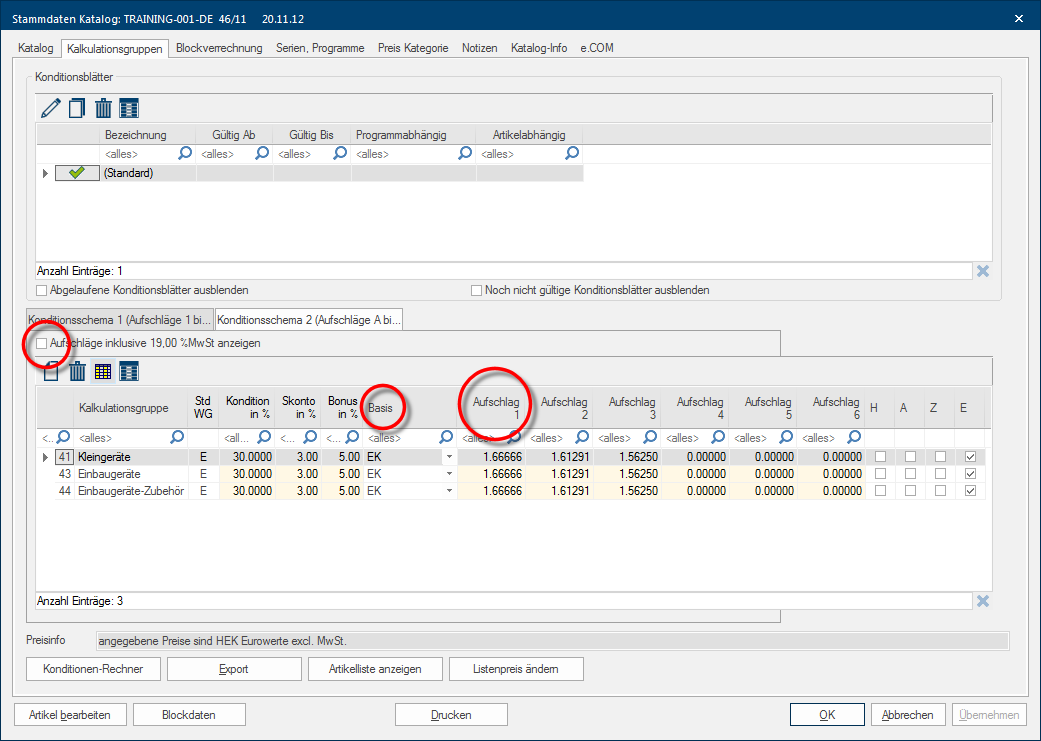Click the pencil edit icon in Konditionsblätter

coord(51,108)
